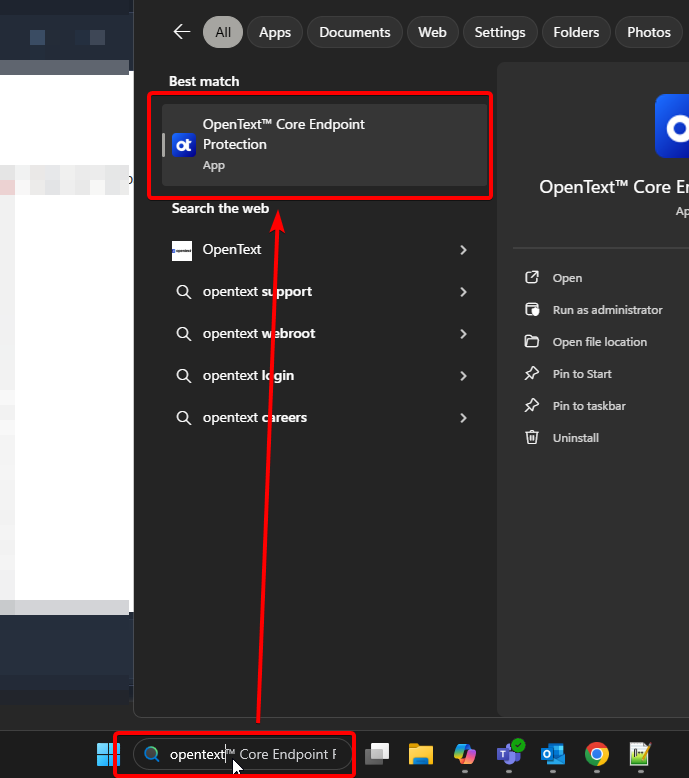Expand the opentext login chevron
Viewport: 689px width, 778px height.
(463, 376)
